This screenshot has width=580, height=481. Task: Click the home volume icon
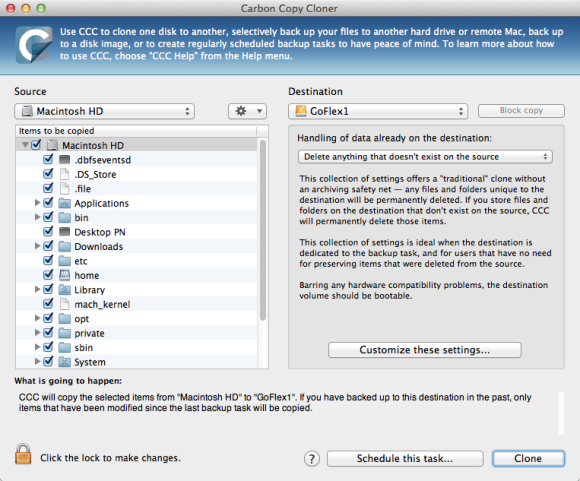[64, 275]
